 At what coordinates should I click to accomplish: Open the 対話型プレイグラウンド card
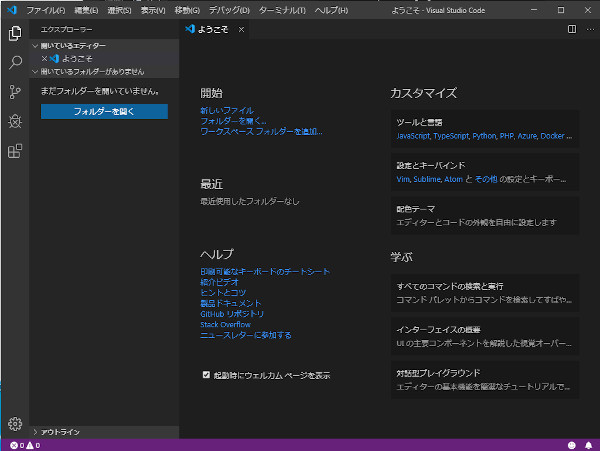484,379
